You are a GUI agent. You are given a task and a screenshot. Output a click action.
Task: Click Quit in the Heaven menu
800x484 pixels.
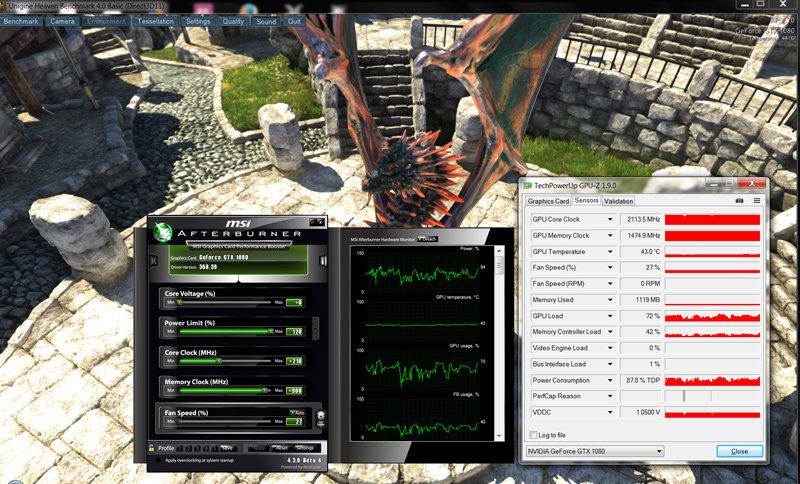(294, 21)
